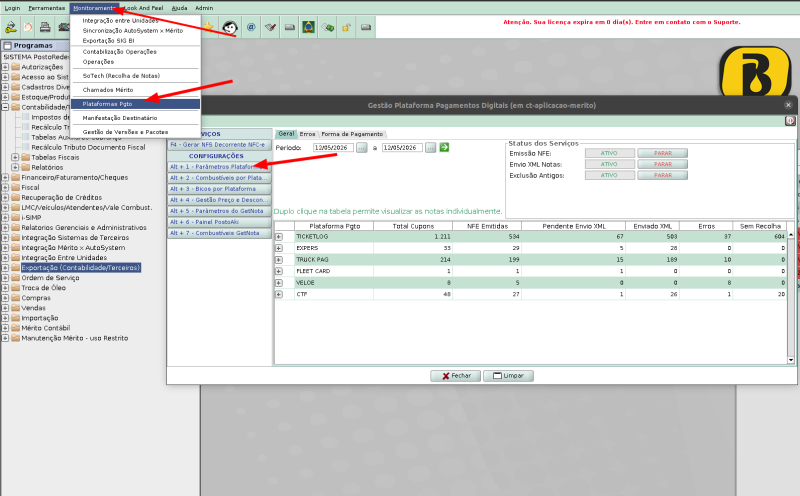Viewport: 800px width, 496px height.
Task: Click PARAR for Exclusão Antigos
Action: pos(663,176)
